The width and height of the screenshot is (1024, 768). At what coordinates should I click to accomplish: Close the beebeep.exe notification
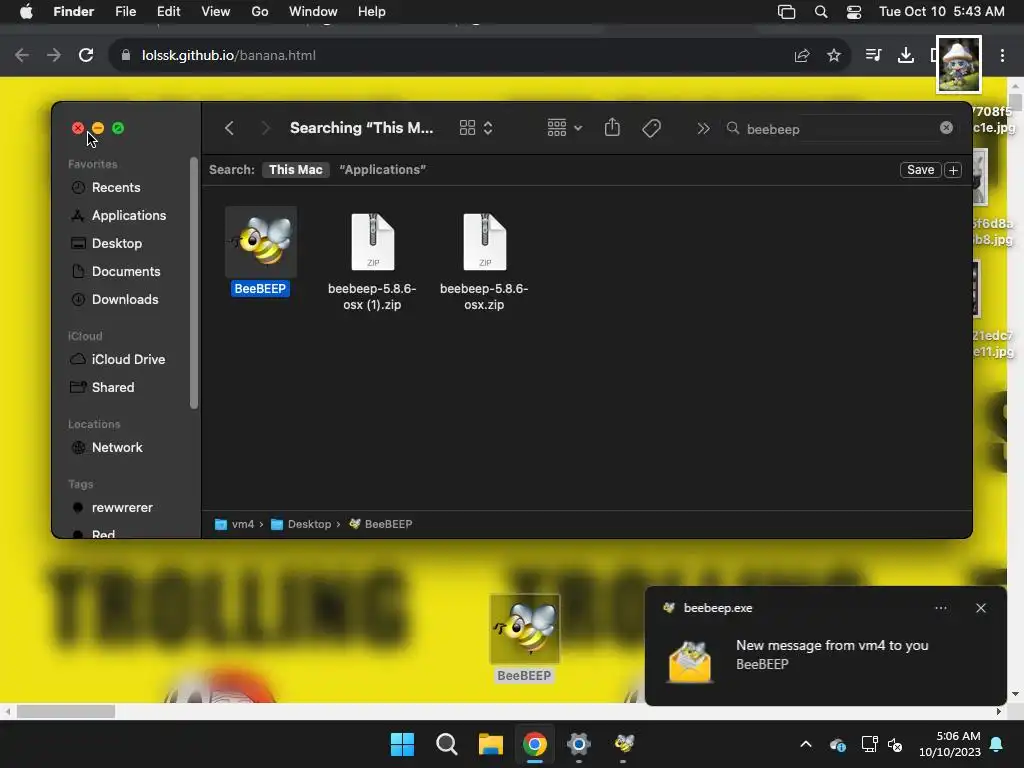coord(981,608)
